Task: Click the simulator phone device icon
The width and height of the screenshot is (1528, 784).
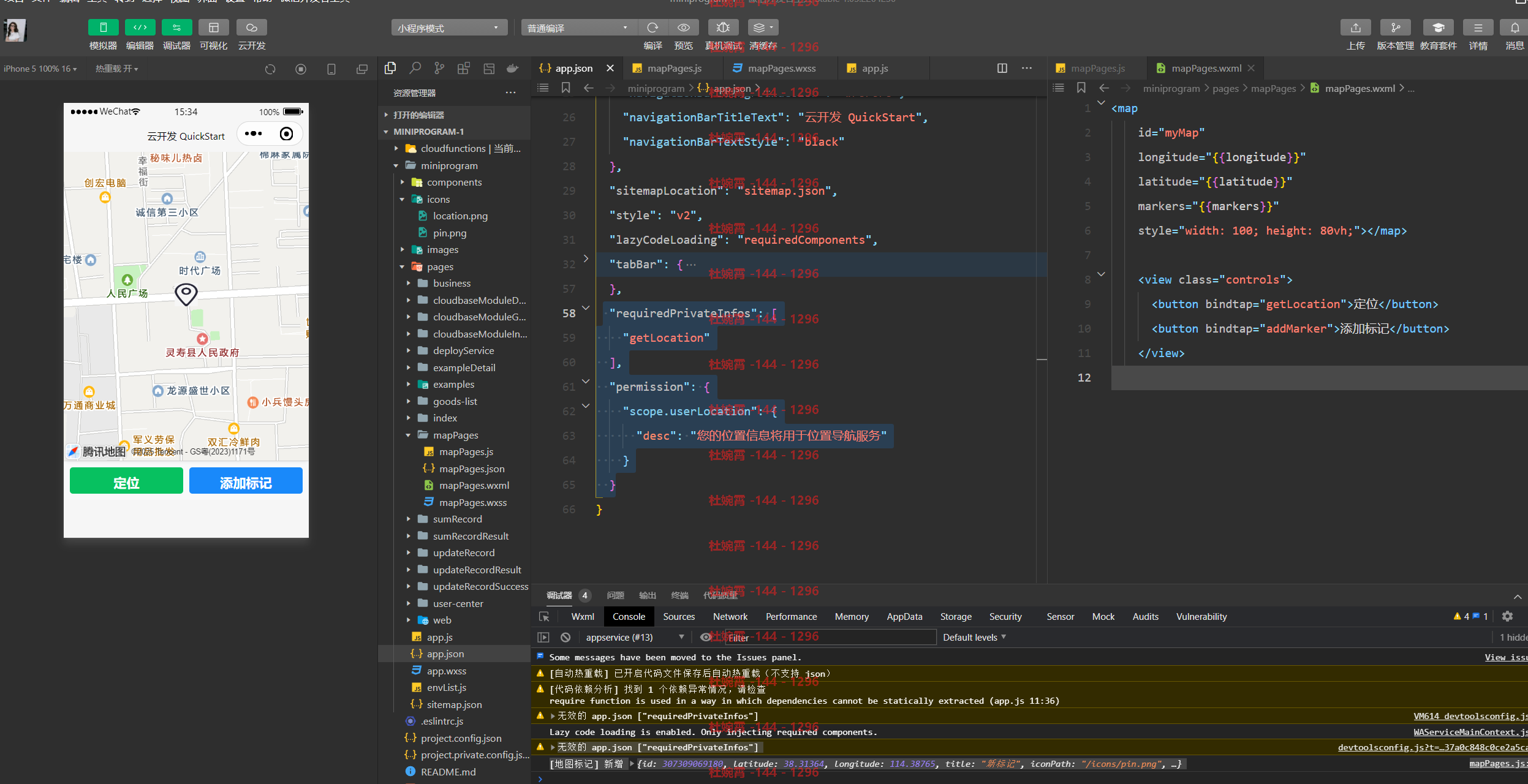Action: point(331,69)
